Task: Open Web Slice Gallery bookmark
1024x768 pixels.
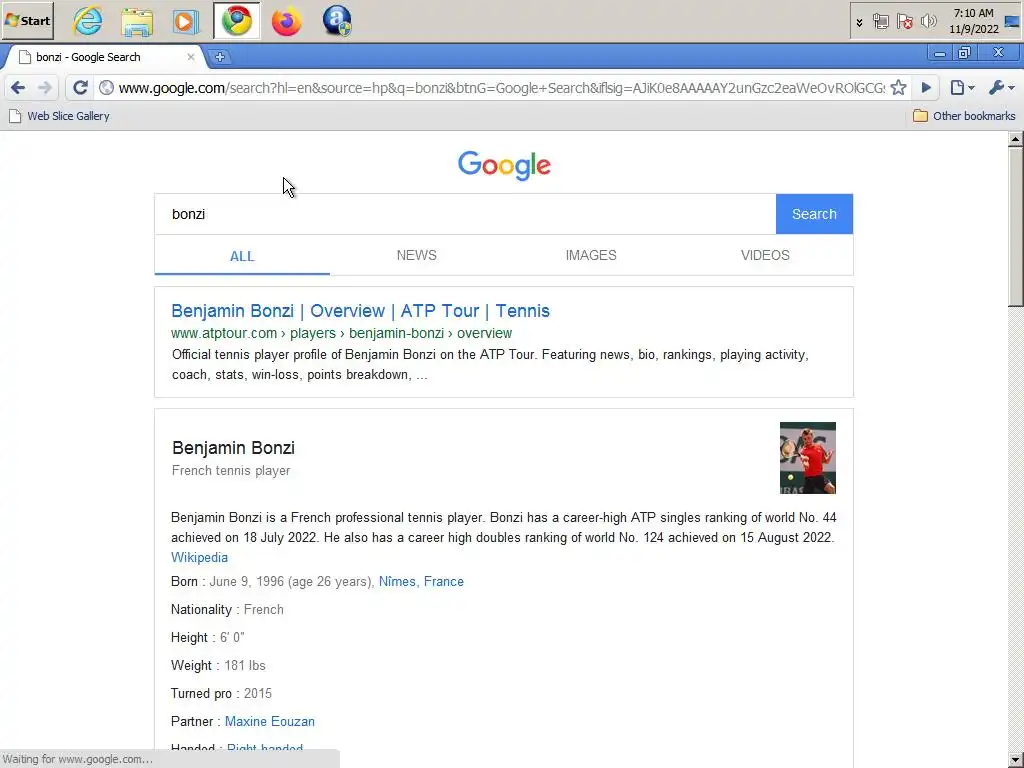Action: [x=59, y=116]
